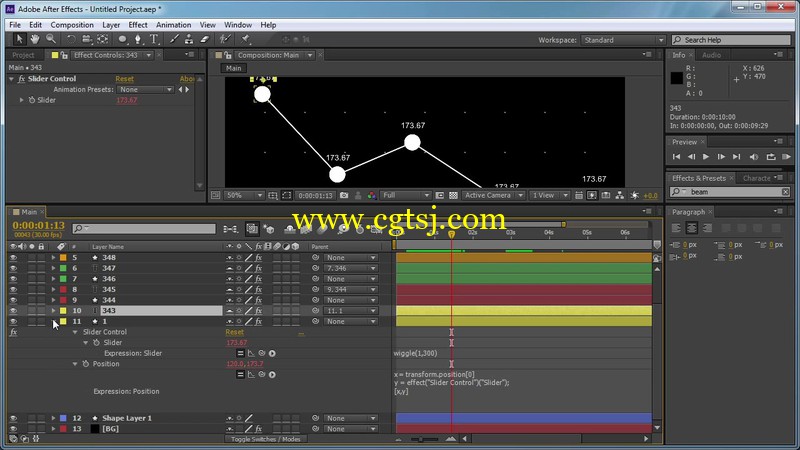Viewport: 800px width, 450px height.
Task: Click Reset Exposure icon in viewer
Action: point(635,195)
